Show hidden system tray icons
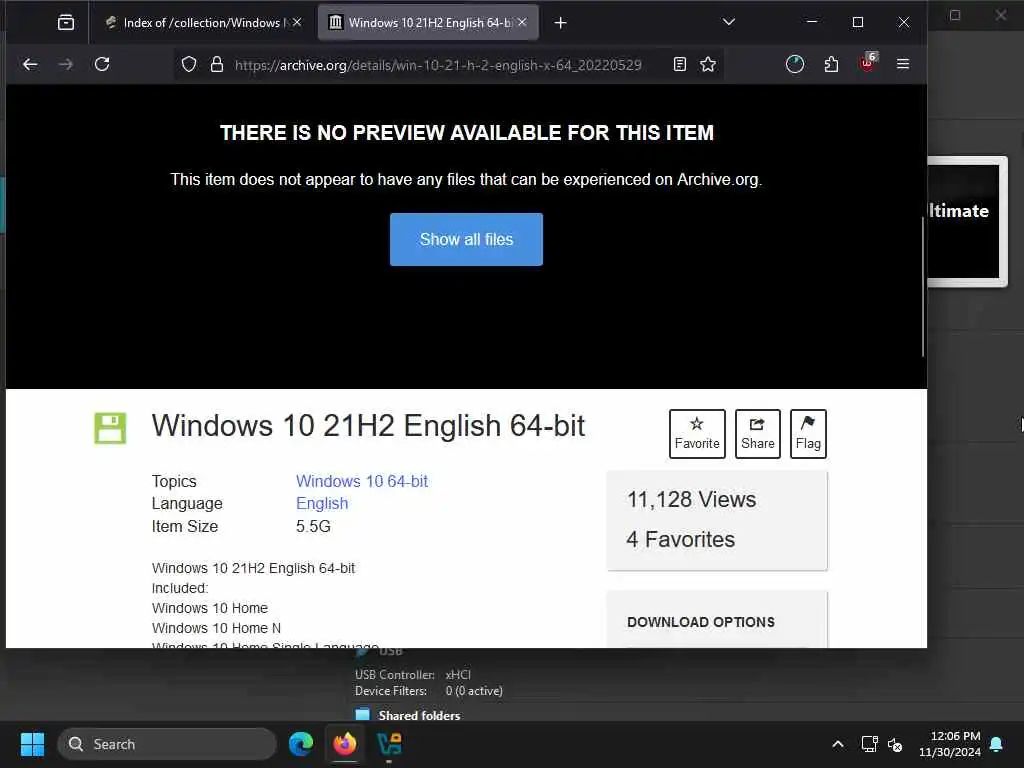 pyautogui.click(x=838, y=744)
